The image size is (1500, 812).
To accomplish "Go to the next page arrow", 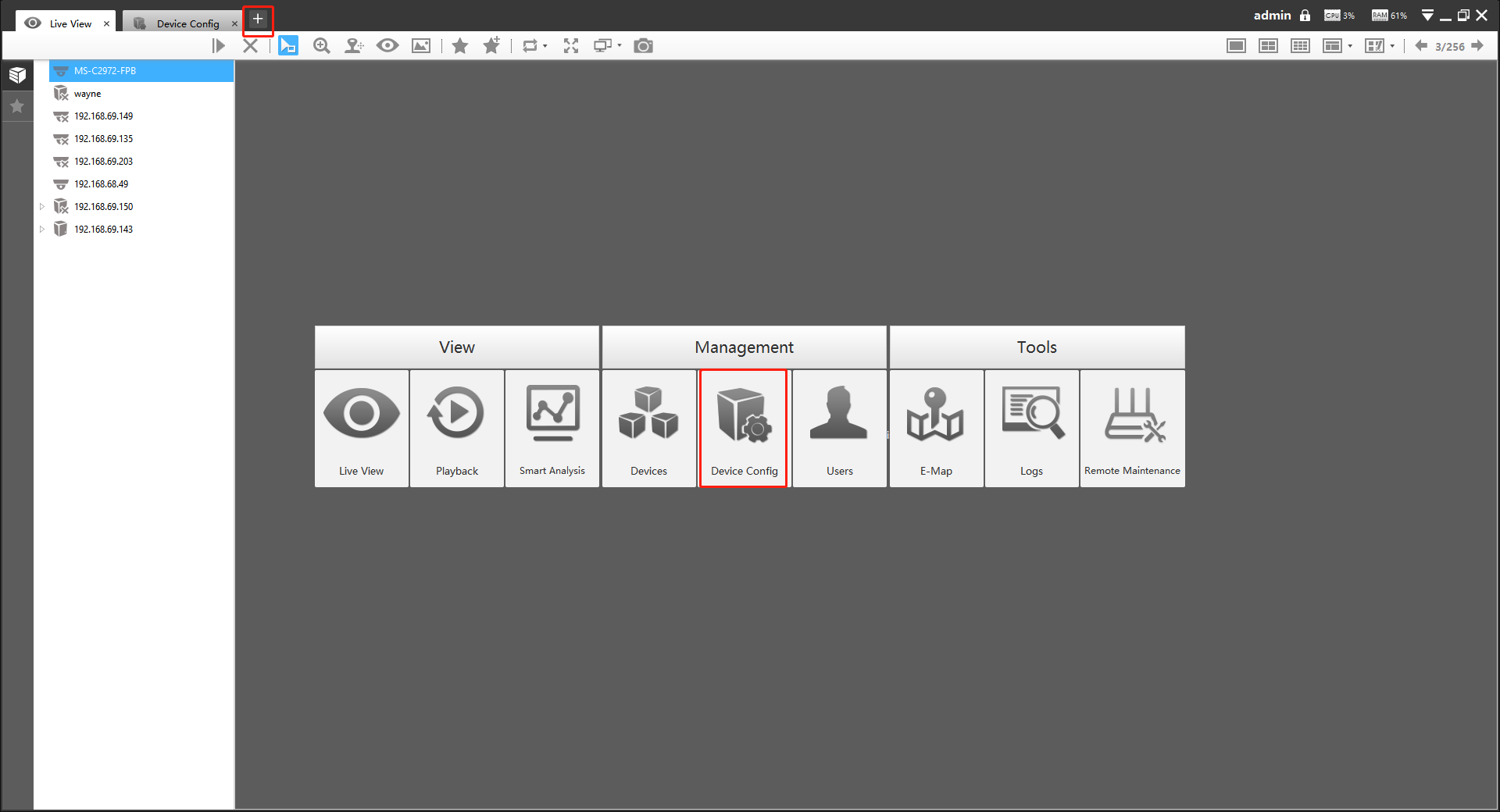I will click(1477, 46).
